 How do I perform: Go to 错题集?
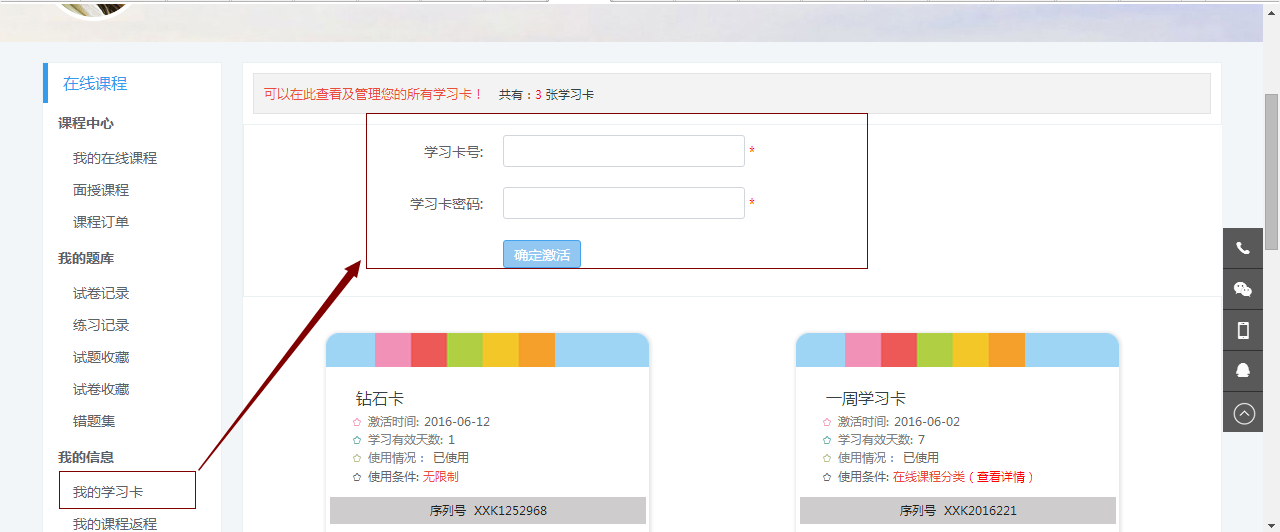point(94,421)
